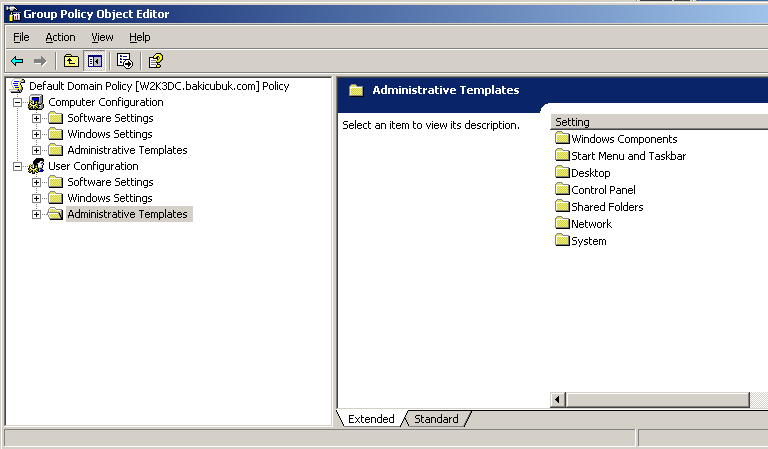Select the Network text in Setting list
Viewport: 768px width, 449px height.
tap(591, 224)
